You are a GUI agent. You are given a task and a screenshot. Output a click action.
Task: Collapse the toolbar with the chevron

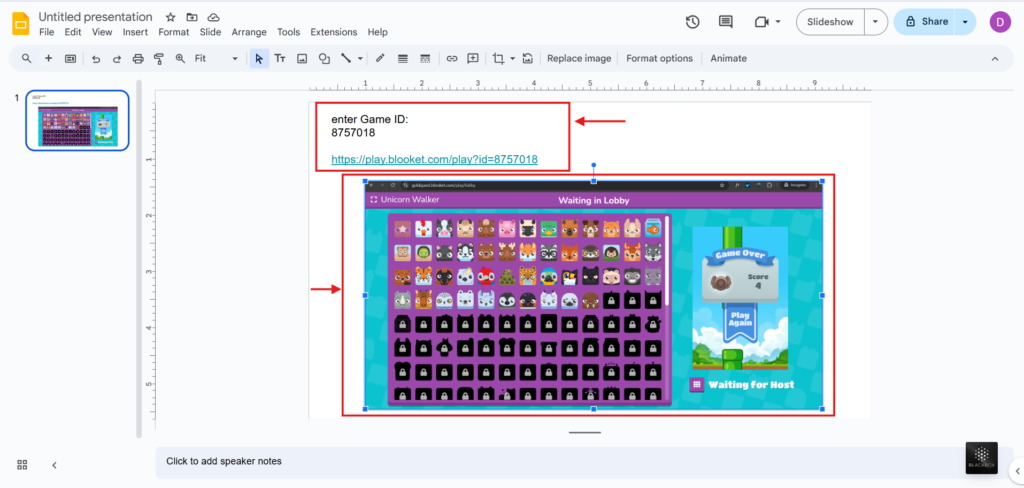(x=994, y=59)
